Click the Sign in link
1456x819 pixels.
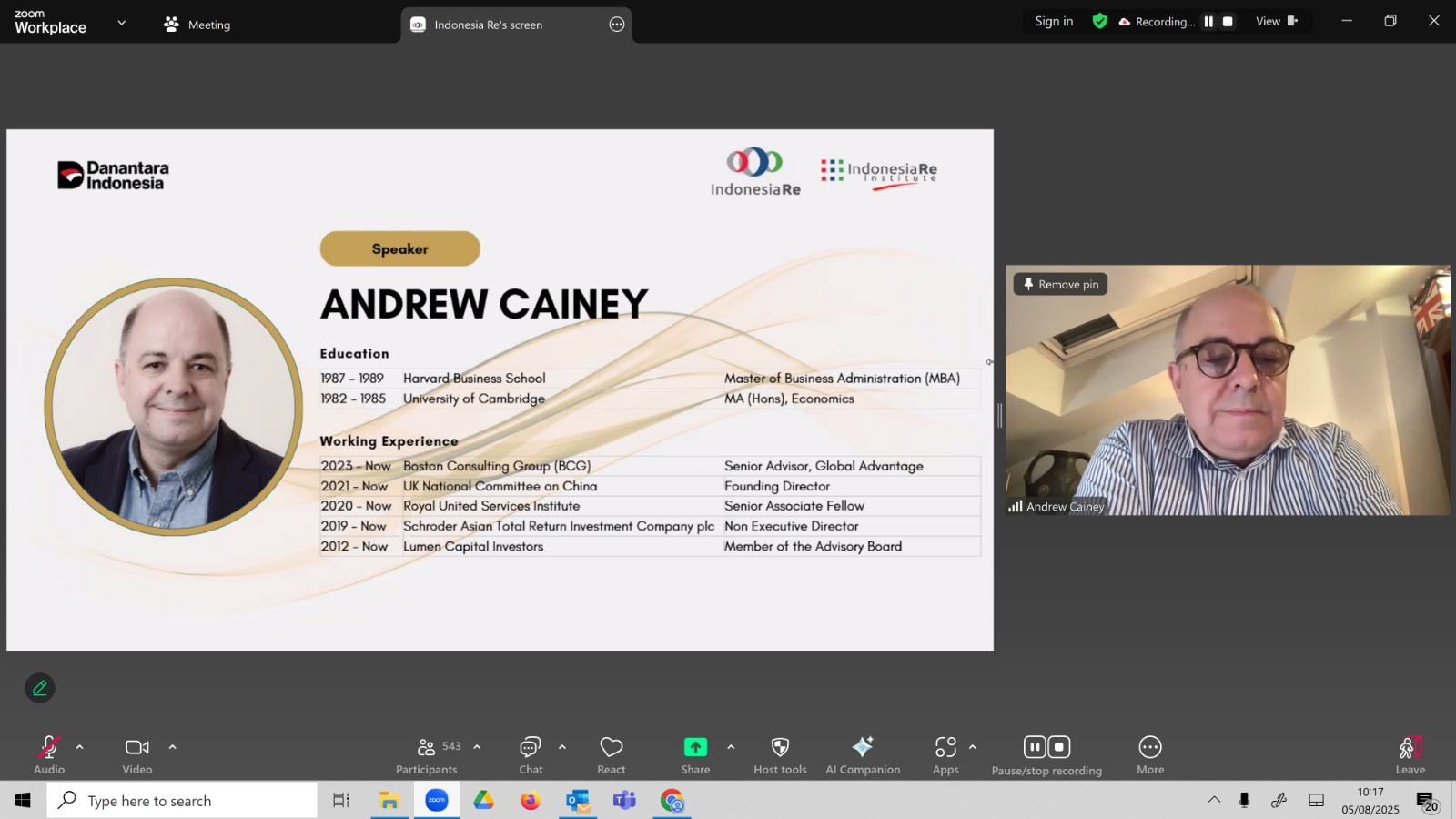point(1054,21)
